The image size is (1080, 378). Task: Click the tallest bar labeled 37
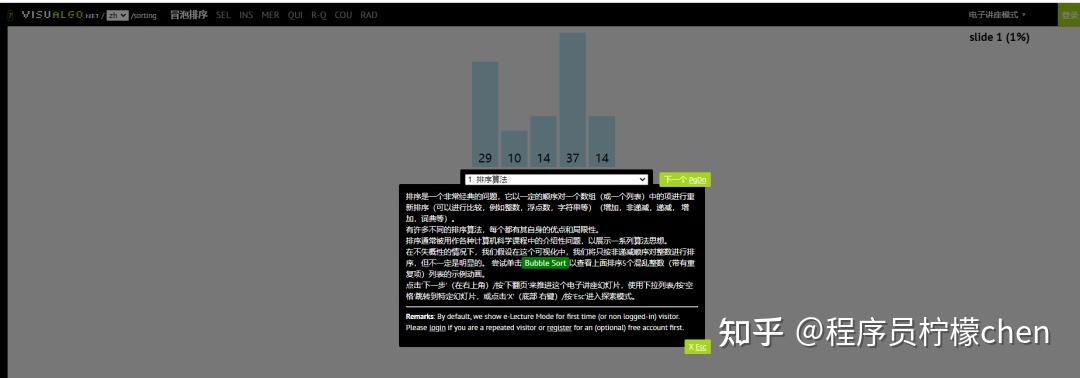coord(572,100)
